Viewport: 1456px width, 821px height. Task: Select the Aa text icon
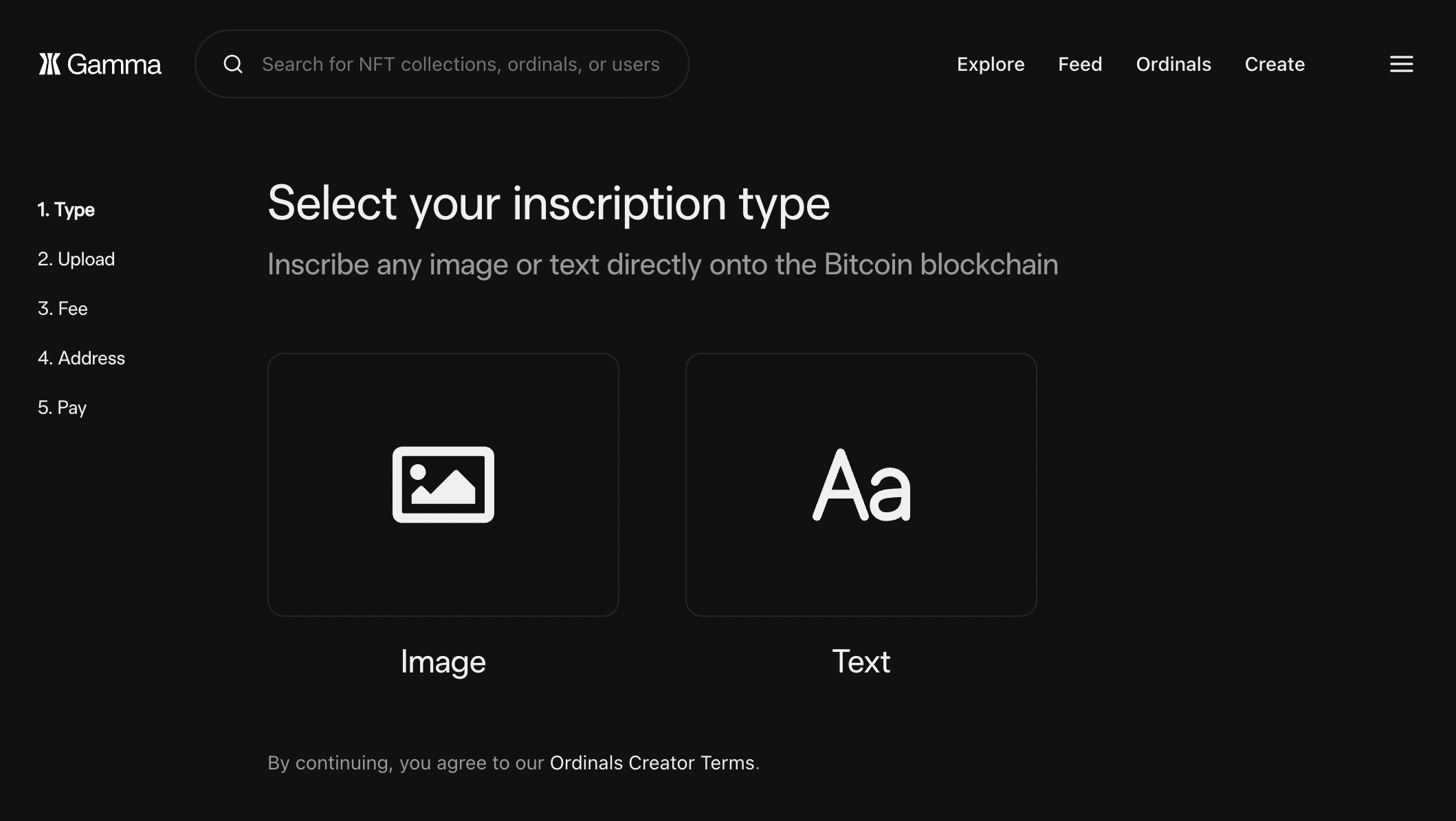861,485
